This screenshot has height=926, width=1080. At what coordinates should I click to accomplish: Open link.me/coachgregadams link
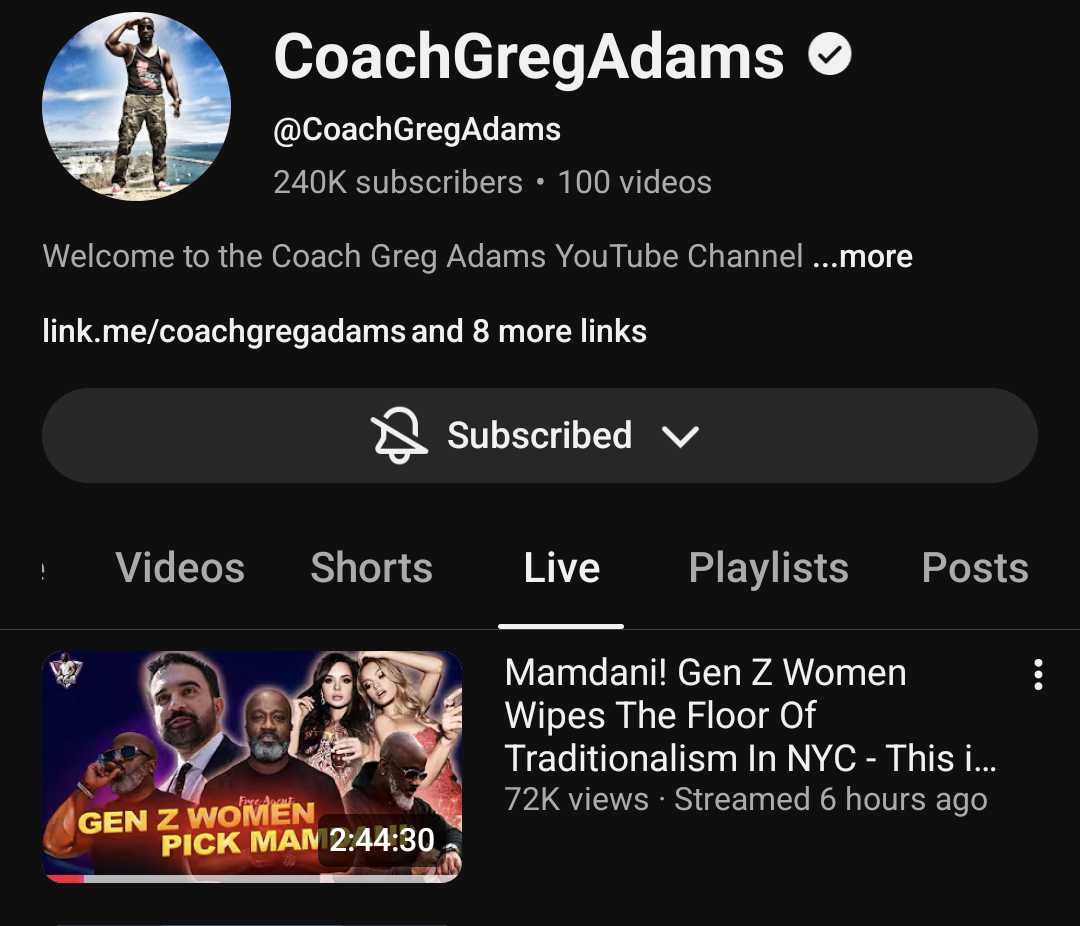point(224,331)
